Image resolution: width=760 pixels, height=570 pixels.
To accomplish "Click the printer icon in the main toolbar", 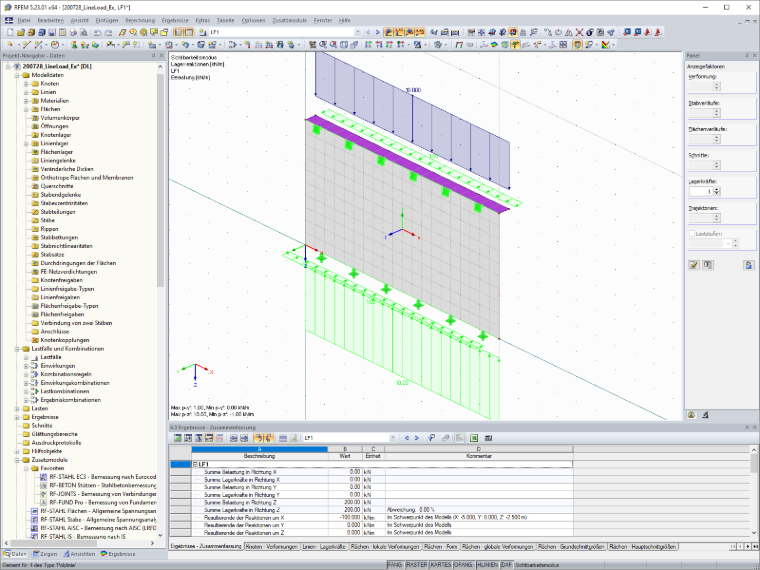I will 73,32.
